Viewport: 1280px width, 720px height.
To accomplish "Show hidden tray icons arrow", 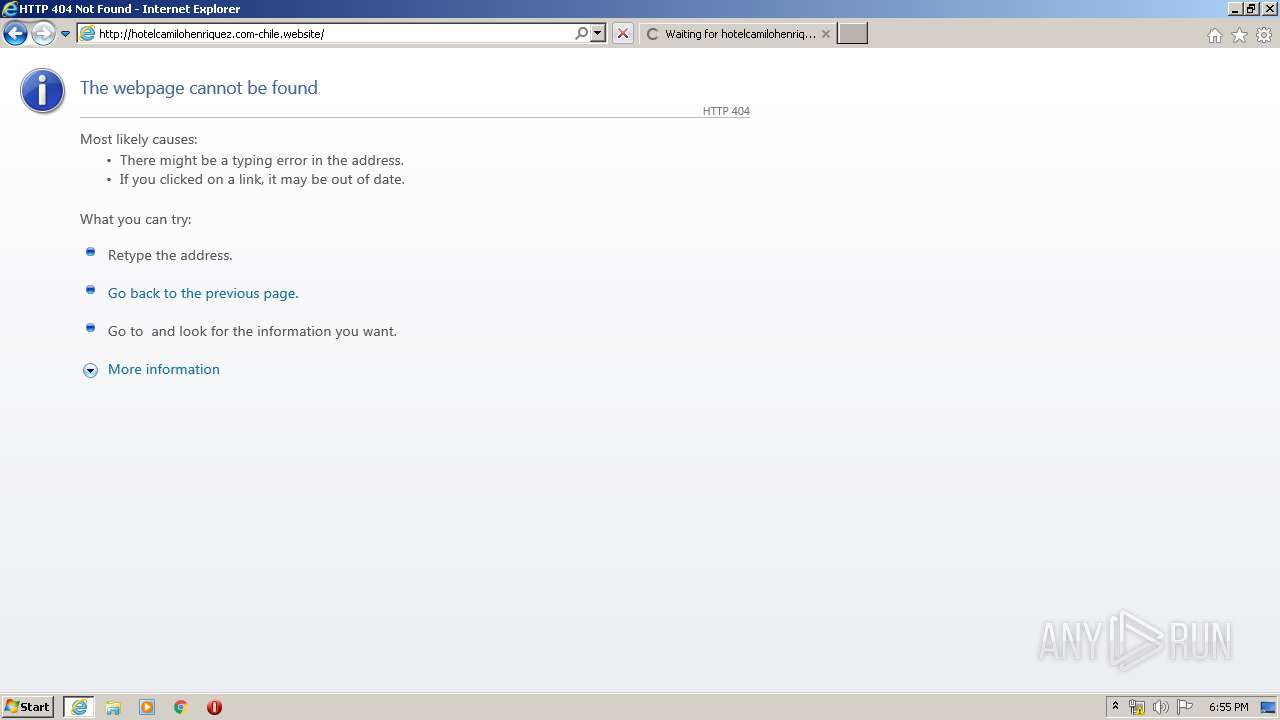I will pos(1115,707).
